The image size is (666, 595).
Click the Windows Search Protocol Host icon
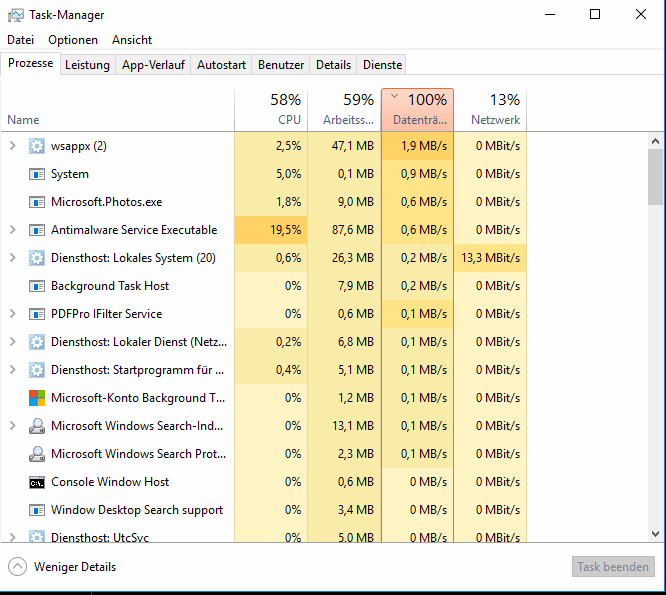37,454
